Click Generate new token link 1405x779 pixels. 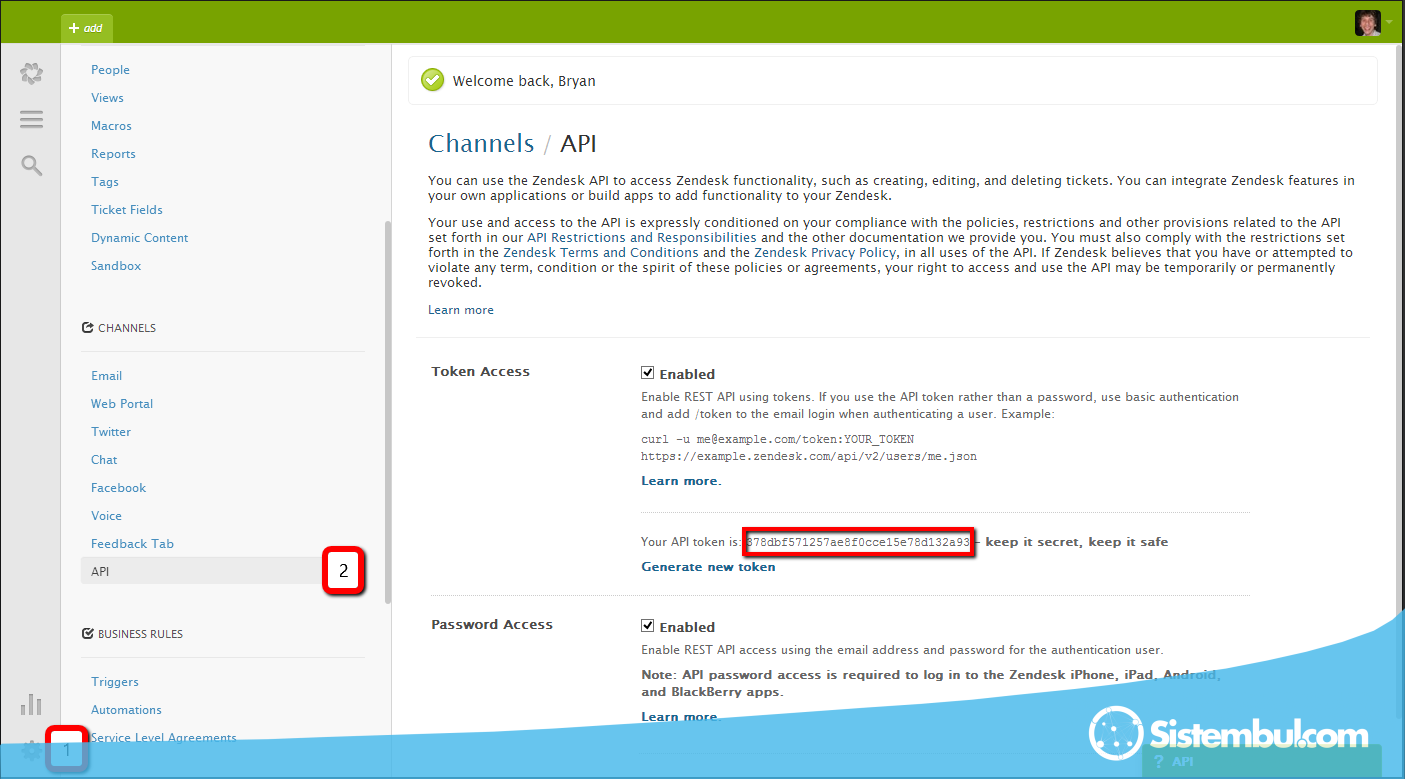click(x=708, y=567)
